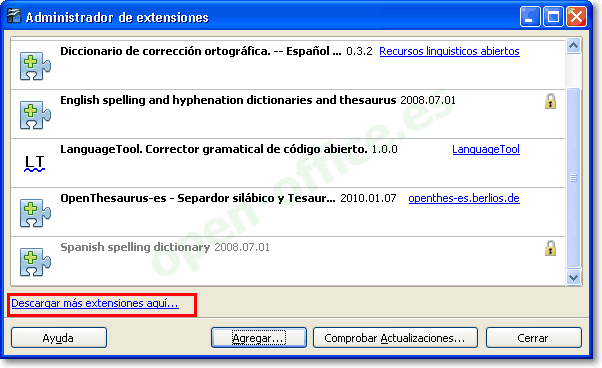Click the Ayuda button

tap(59, 338)
